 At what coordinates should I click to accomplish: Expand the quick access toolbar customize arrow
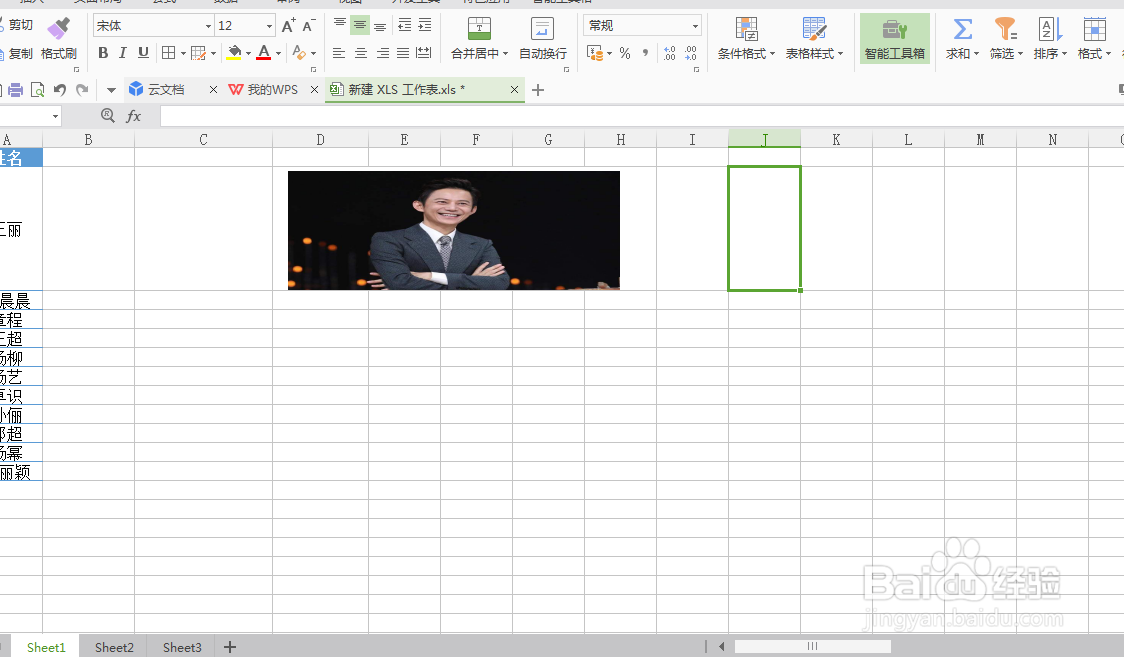coord(111,90)
